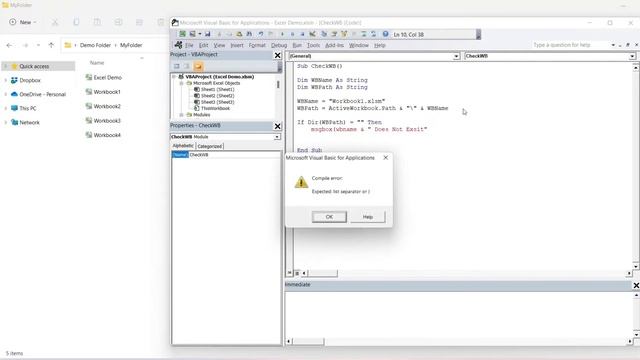Open the File menu
Viewport: 640px width, 360px height.
(x=189, y=45)
